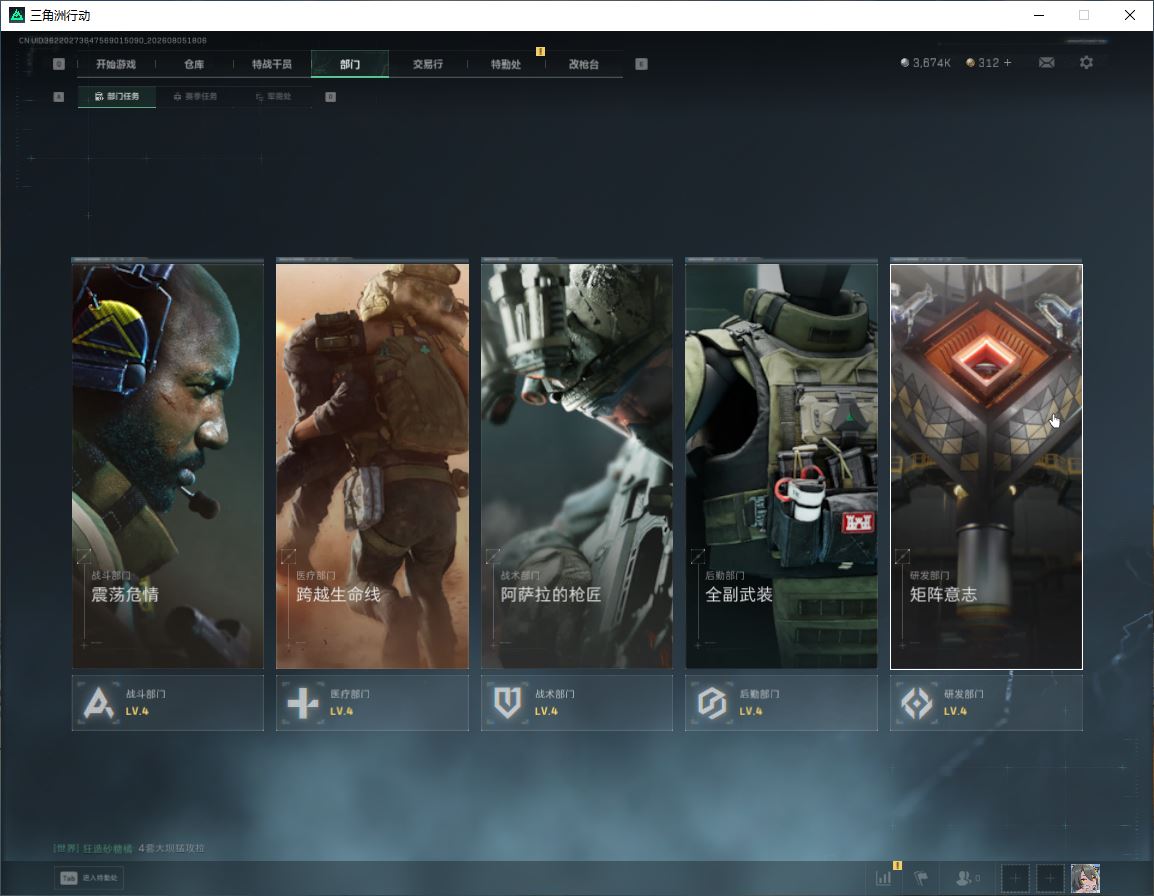Open the mail envelope icon
1154x896 pixels.
(x=1046, y=63)
